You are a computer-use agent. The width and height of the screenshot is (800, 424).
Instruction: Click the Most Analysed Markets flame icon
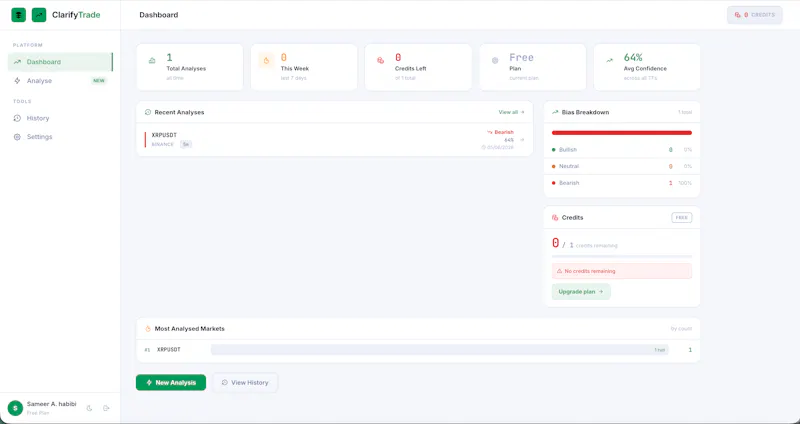tap(148, 329)
